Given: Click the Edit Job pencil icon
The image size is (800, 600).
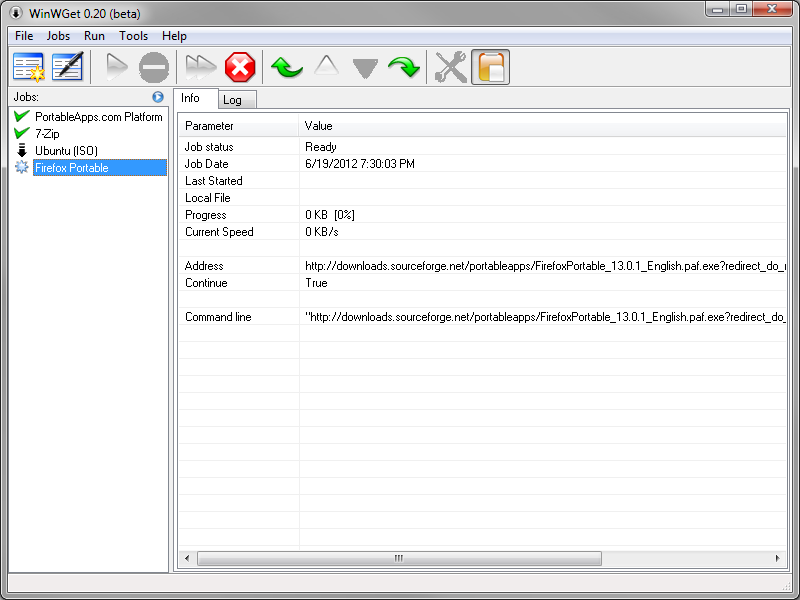Looking at the screenshot, I should [x=67, y=67].
